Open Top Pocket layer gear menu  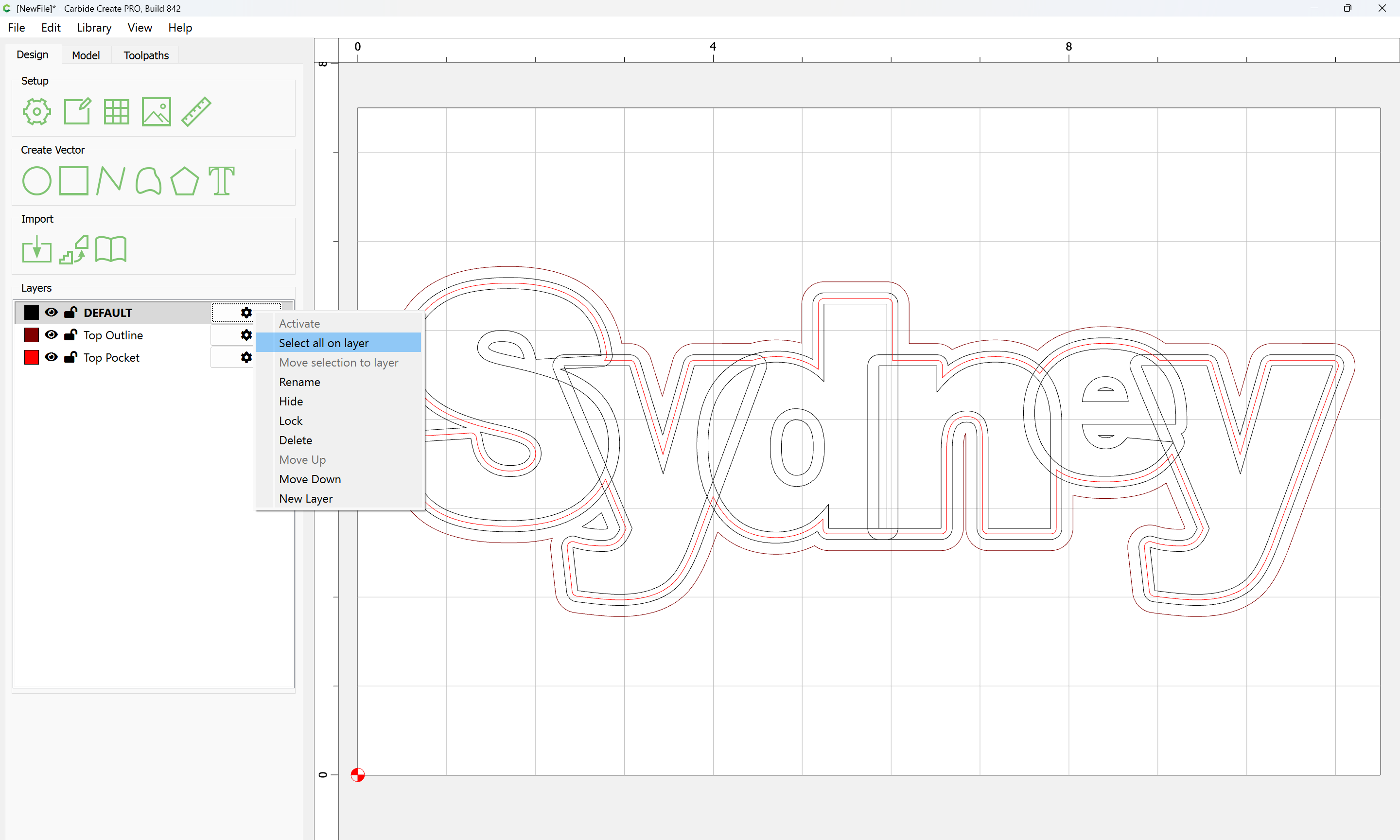click(246, 357)
